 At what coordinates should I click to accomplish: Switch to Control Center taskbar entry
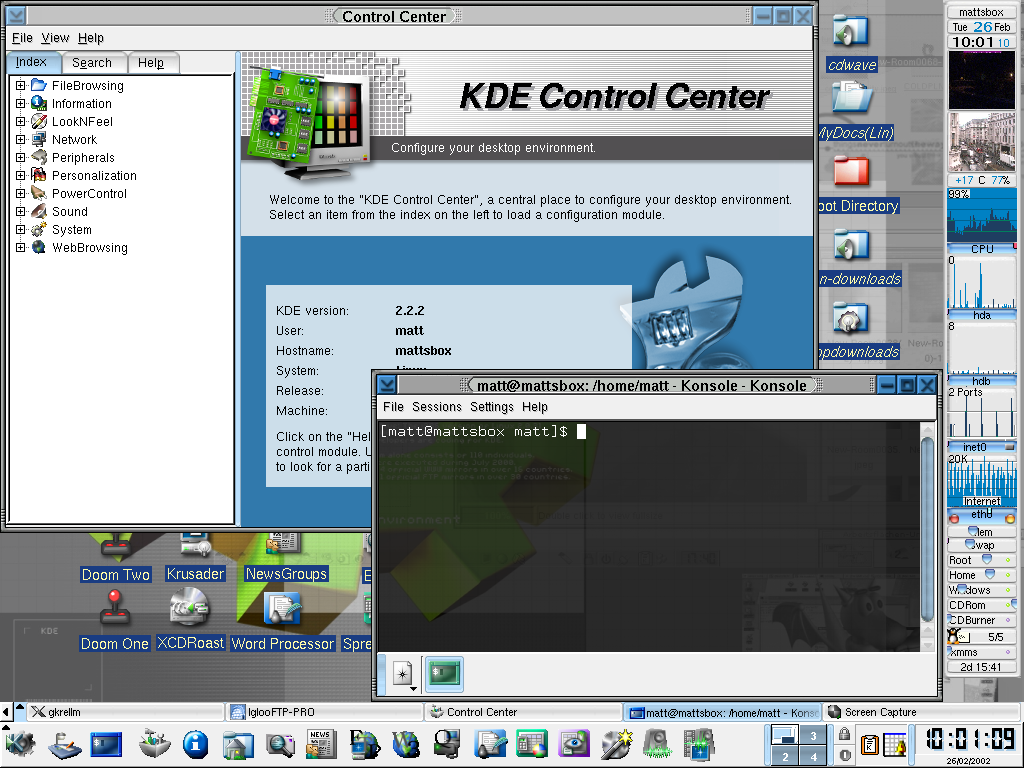(x=524, y=712)
